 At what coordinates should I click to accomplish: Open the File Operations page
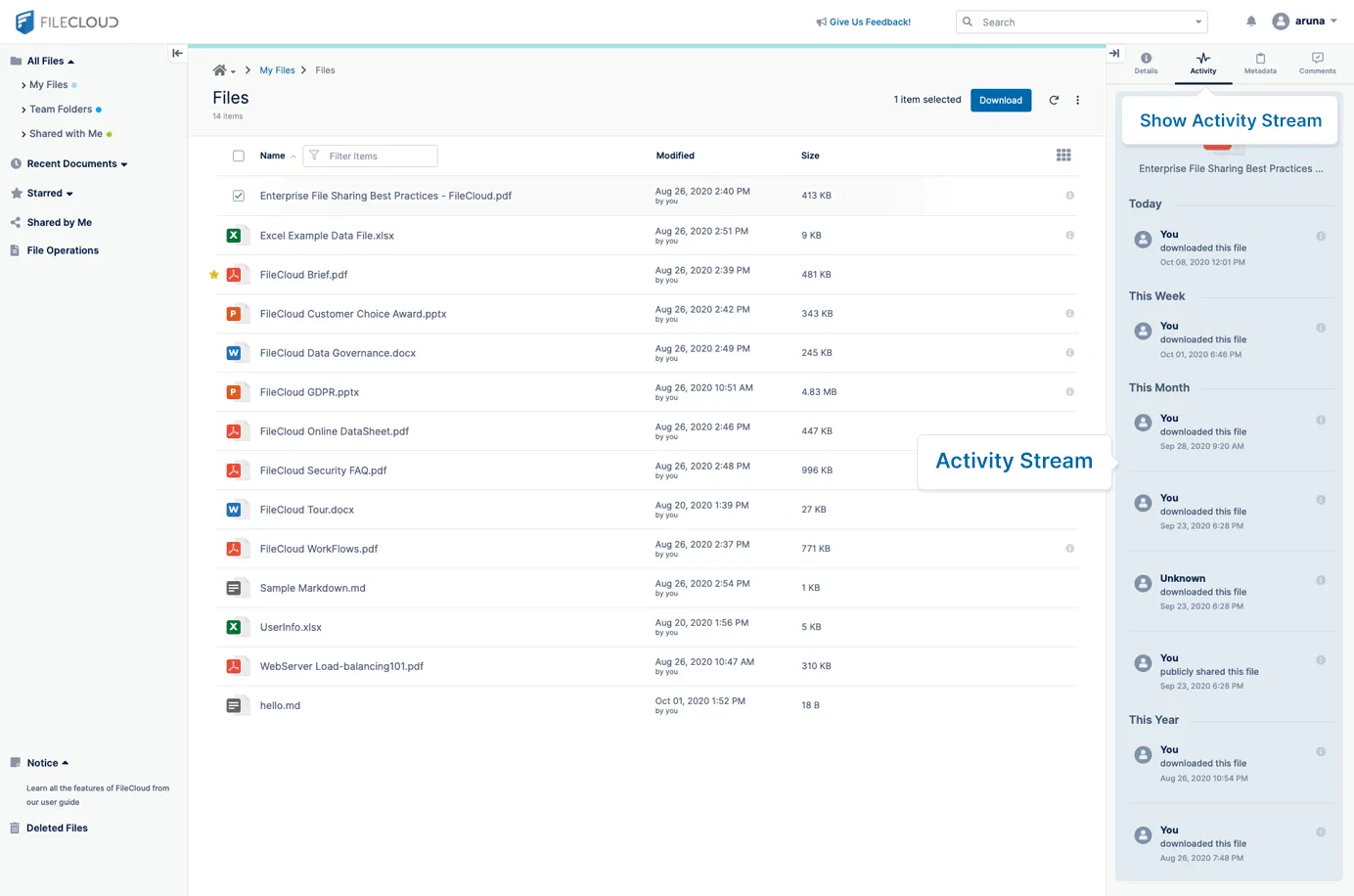click(x=63, y=250)
